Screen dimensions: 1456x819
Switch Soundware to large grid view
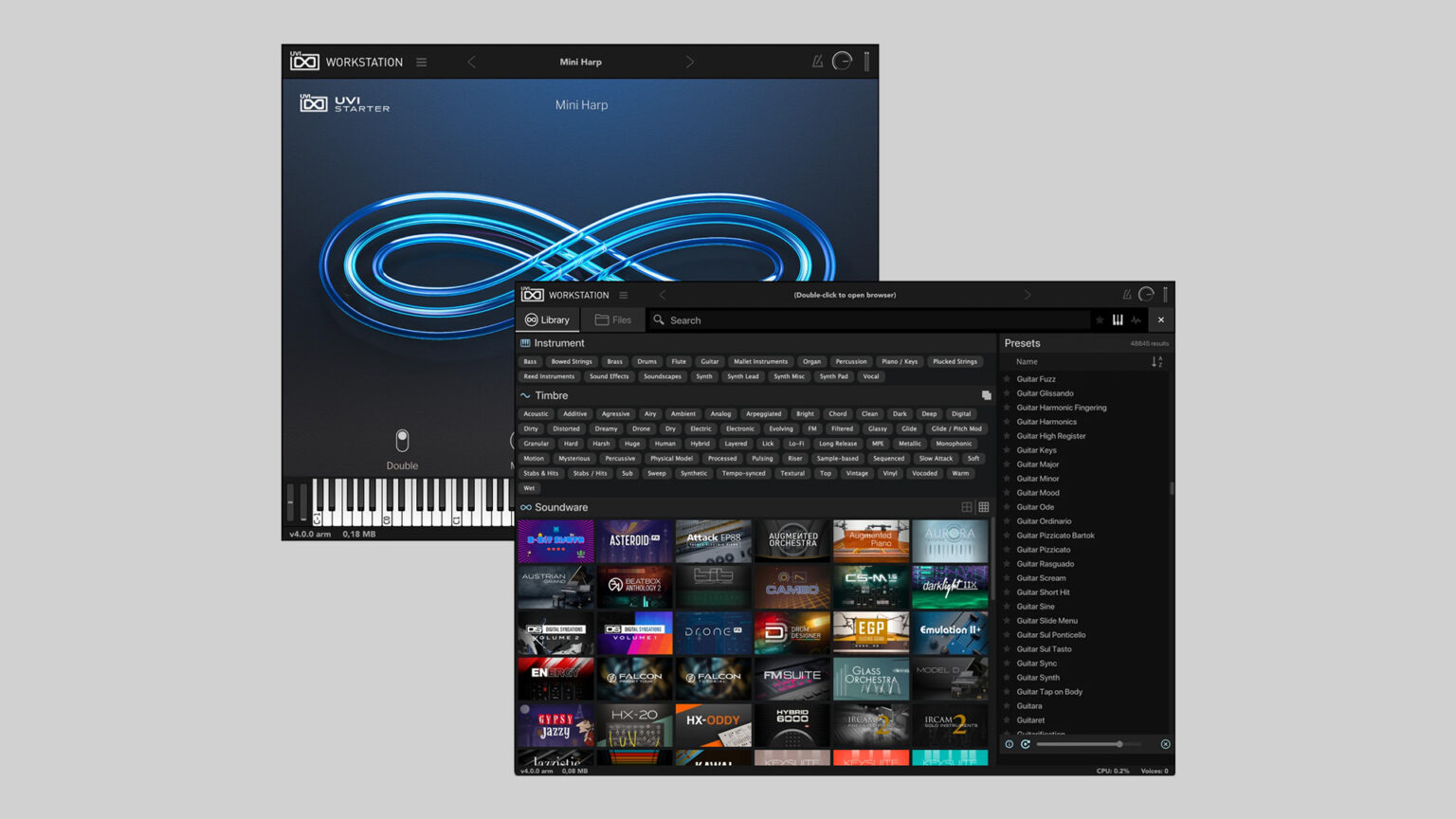pyautogui.click(x=967, y=507)
